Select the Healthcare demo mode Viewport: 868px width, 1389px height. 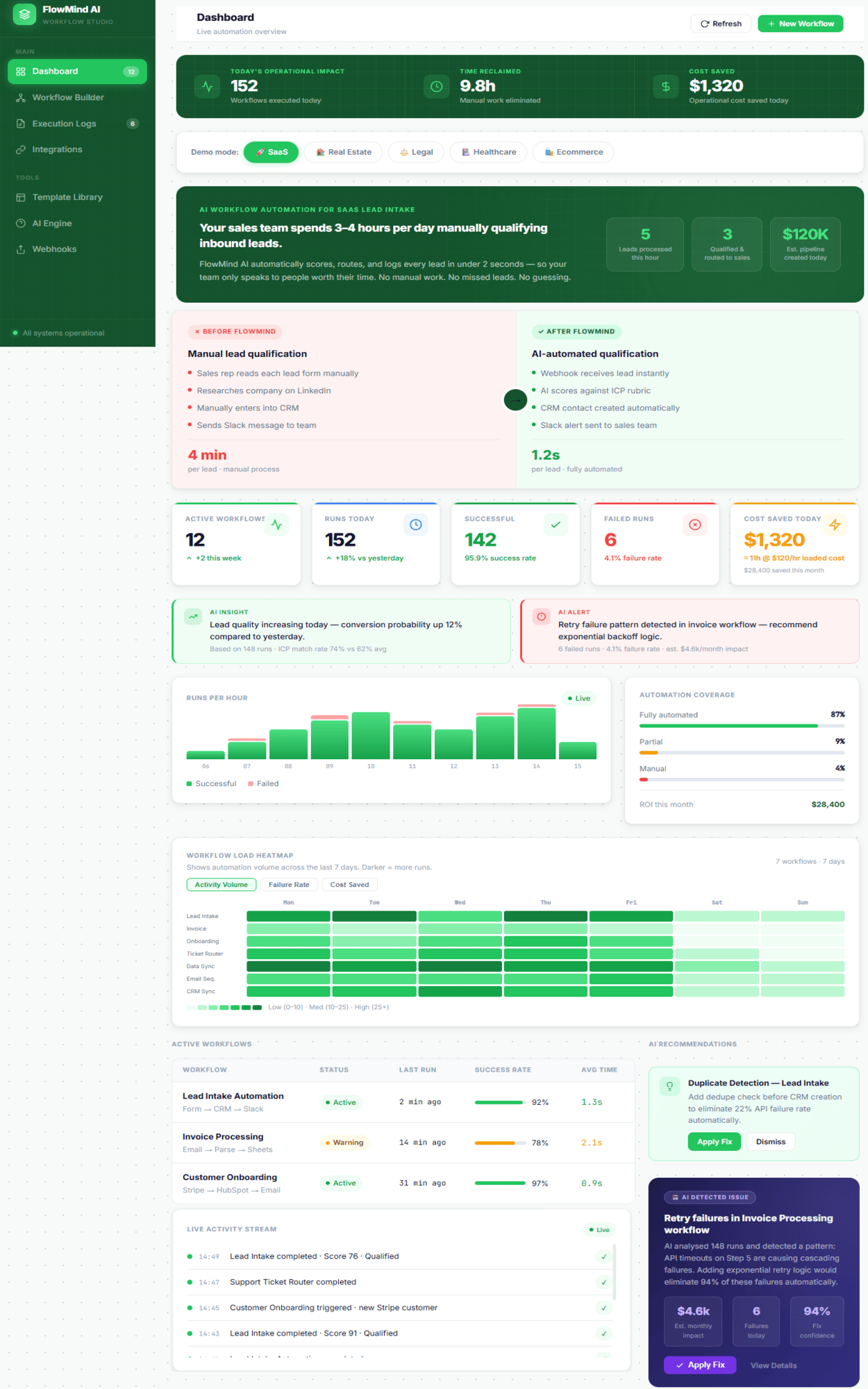[x=488, y=152]
